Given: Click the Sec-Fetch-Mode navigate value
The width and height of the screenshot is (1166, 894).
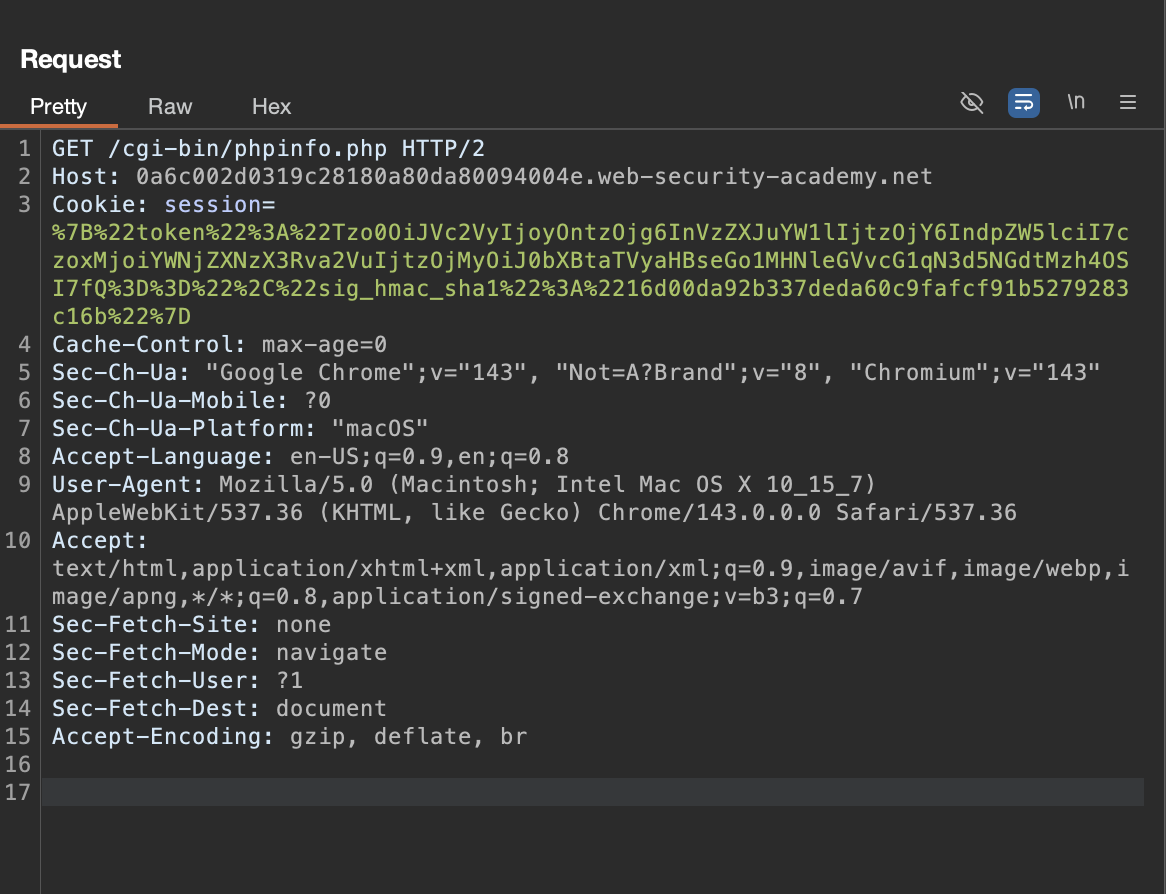Looking at the screenshot, I should (x=331, y=653).
